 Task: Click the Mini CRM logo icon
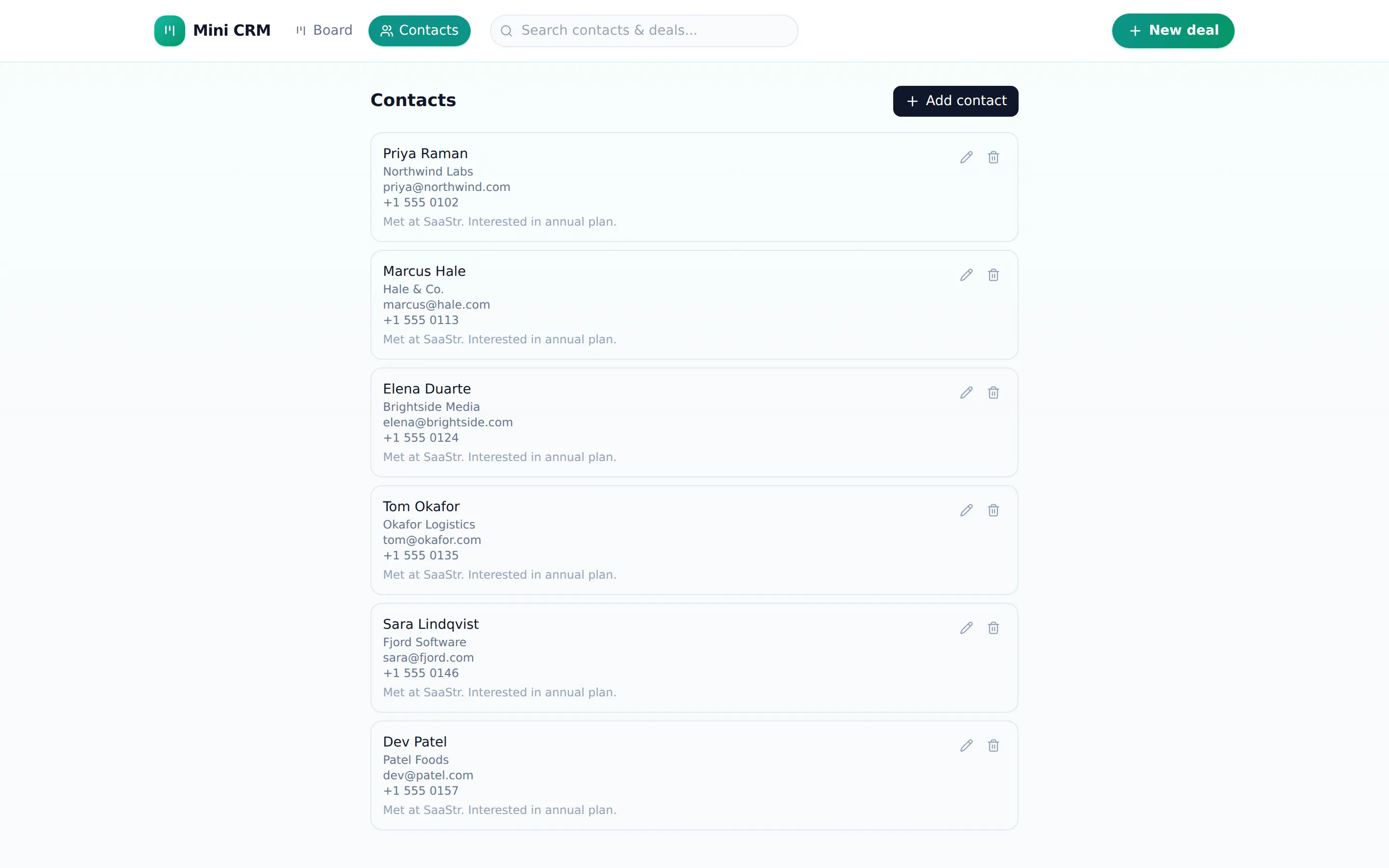pos(169,30)
